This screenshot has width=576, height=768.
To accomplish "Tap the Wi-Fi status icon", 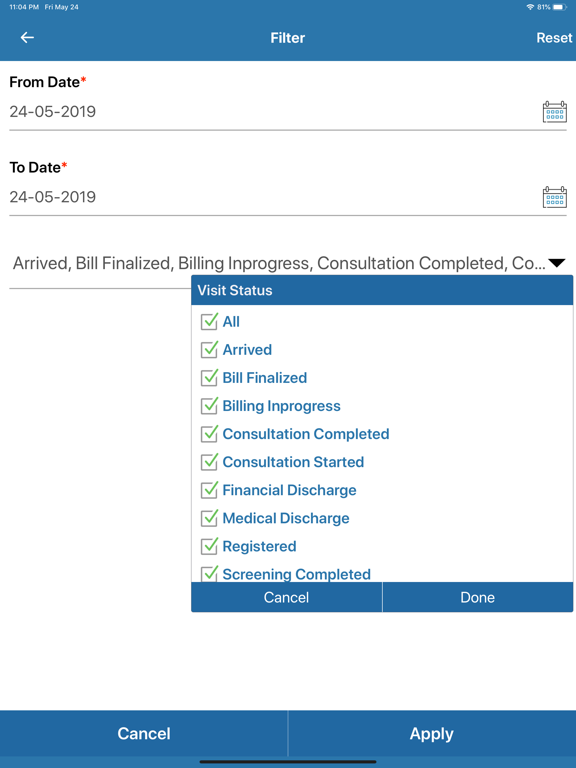I will click(530, 7).
